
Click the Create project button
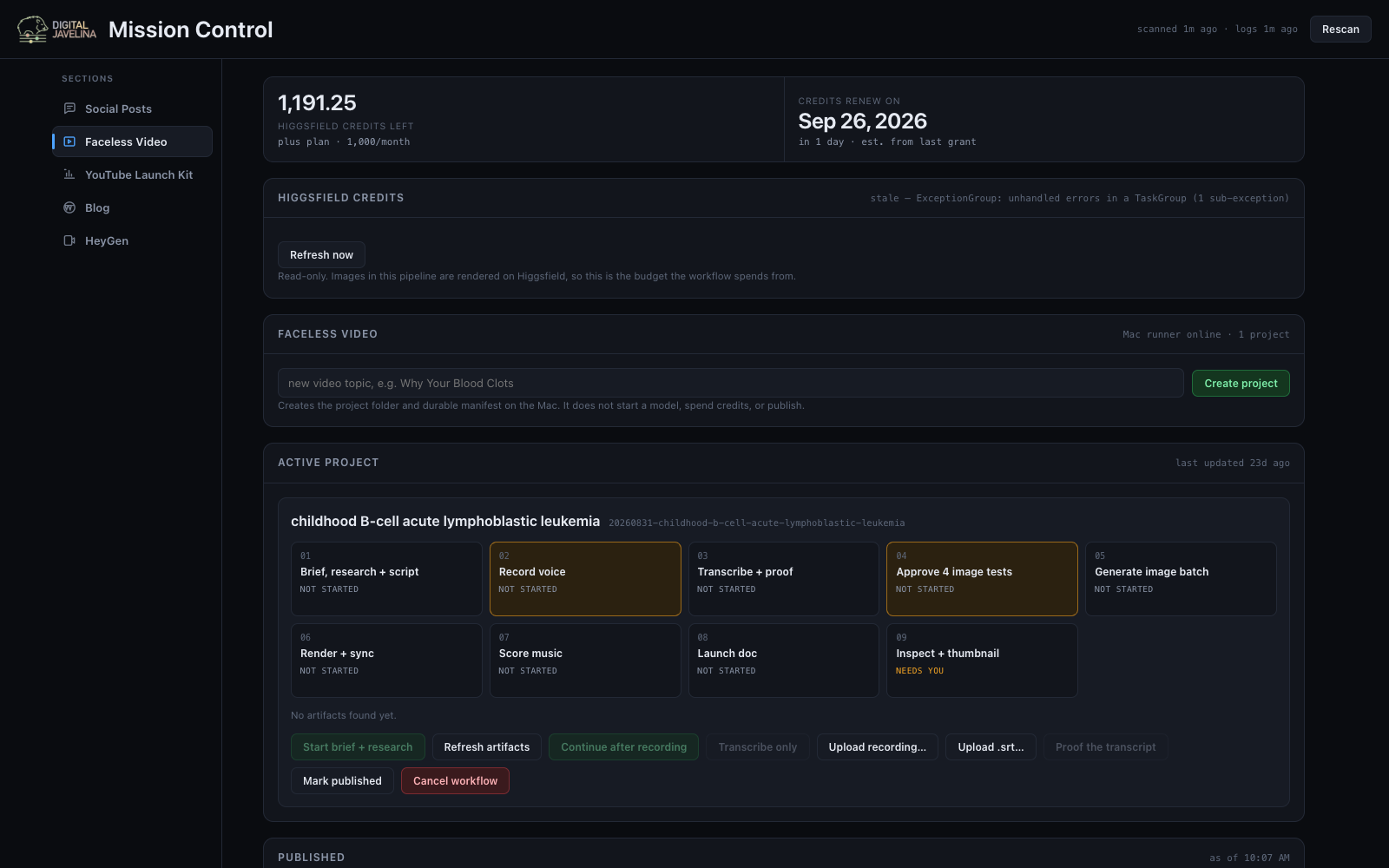coord(1241,383)
